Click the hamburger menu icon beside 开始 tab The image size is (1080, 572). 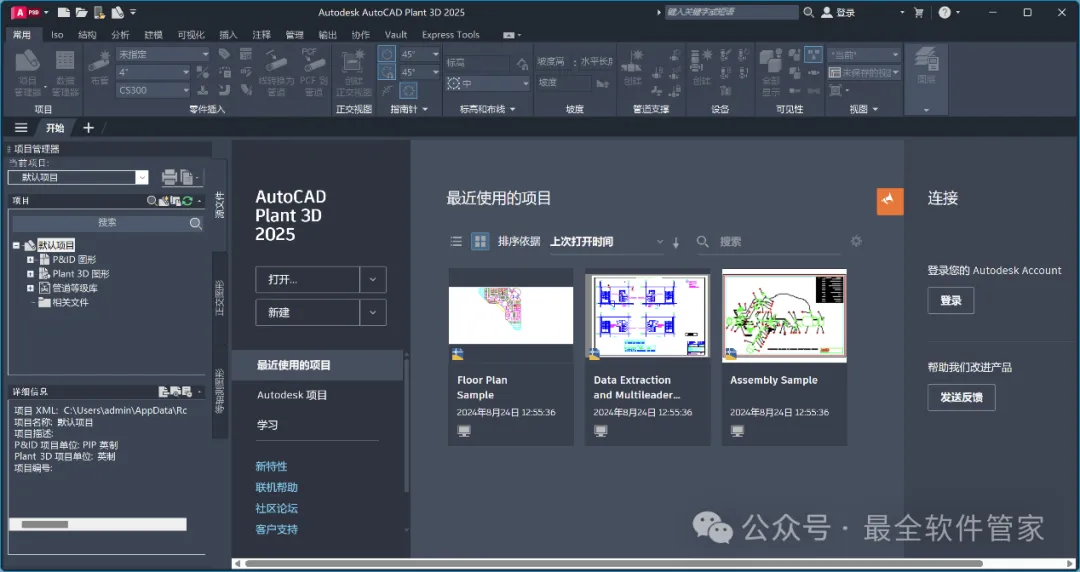[21, 127]
